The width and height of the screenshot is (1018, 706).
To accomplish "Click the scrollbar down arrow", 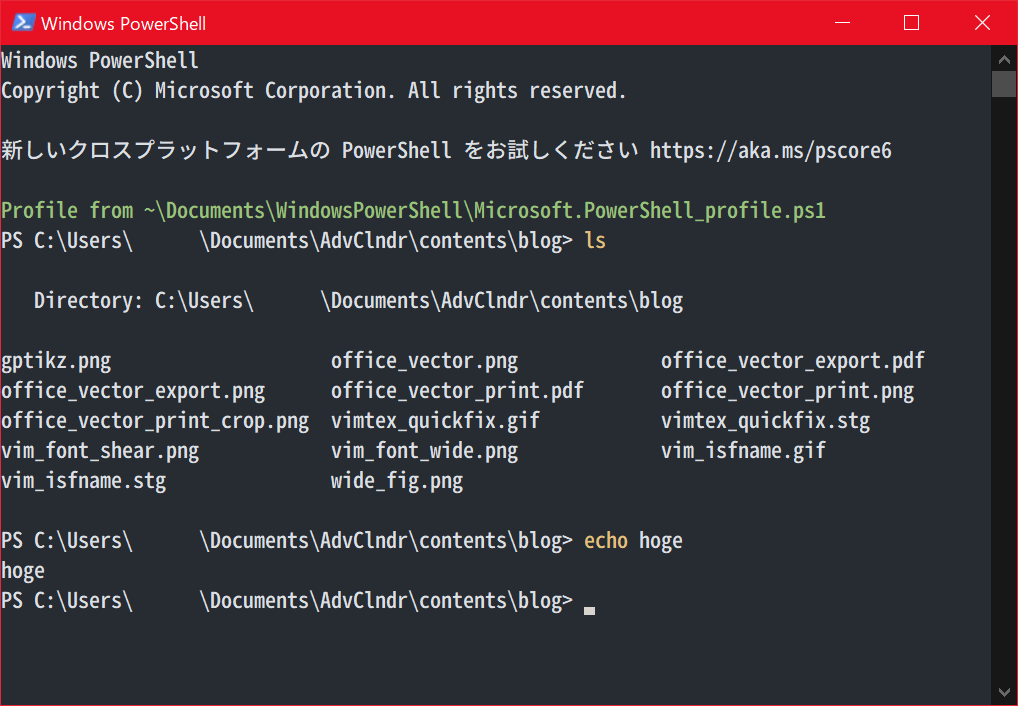I will pos(1004,692).
